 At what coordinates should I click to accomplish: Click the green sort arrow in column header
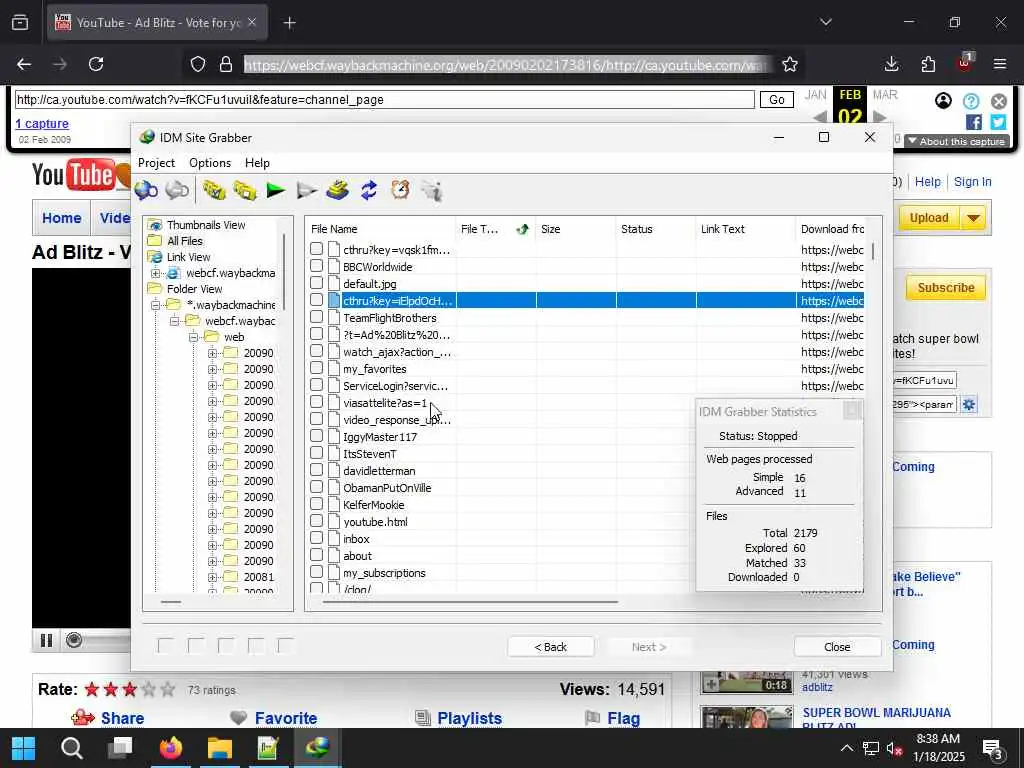pos(522,229)
